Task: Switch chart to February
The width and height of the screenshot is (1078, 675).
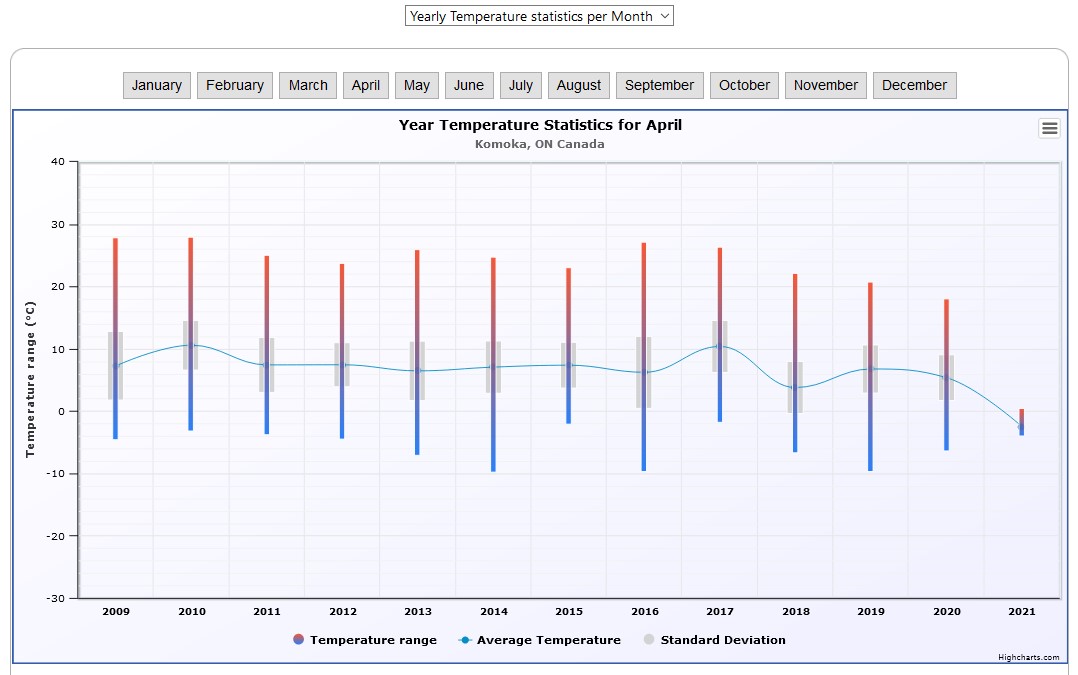Action: (x=235, y=85)
